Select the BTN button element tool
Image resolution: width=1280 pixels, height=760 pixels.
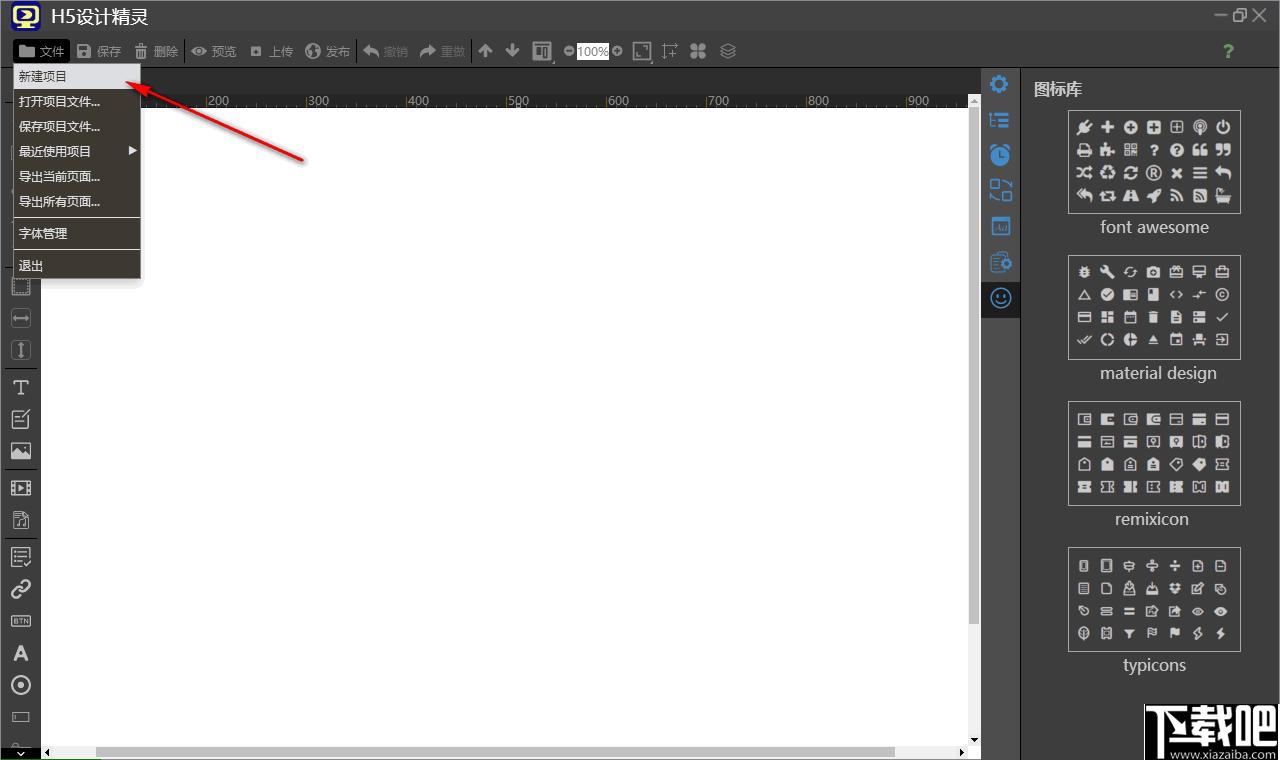click(20, 621)
